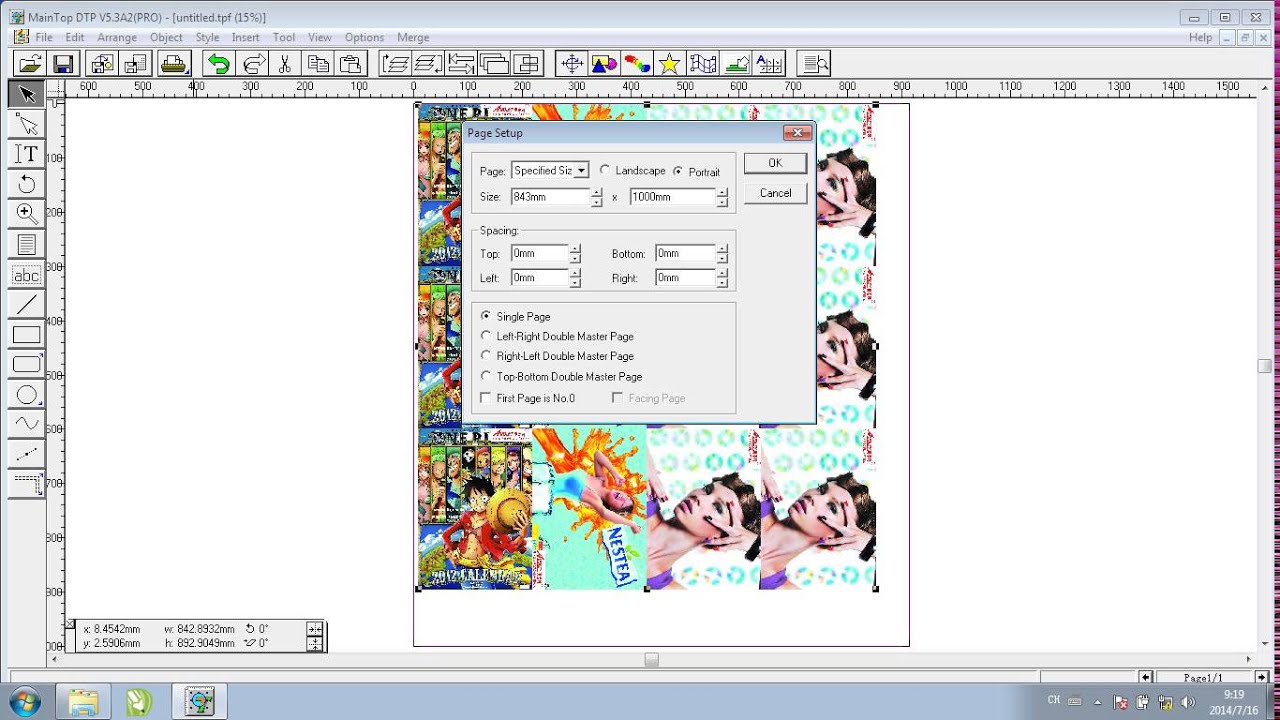The image size is (1280, 720).
Task: Select the Rotate tool
Action: 27,184
